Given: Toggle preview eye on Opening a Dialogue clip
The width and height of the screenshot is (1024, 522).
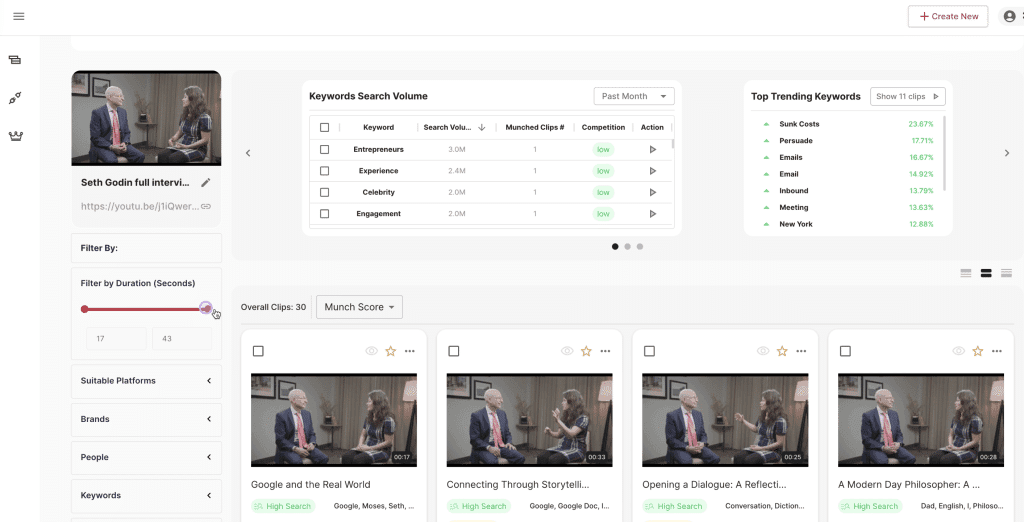Looking at the screenshot, I should 763,351.
